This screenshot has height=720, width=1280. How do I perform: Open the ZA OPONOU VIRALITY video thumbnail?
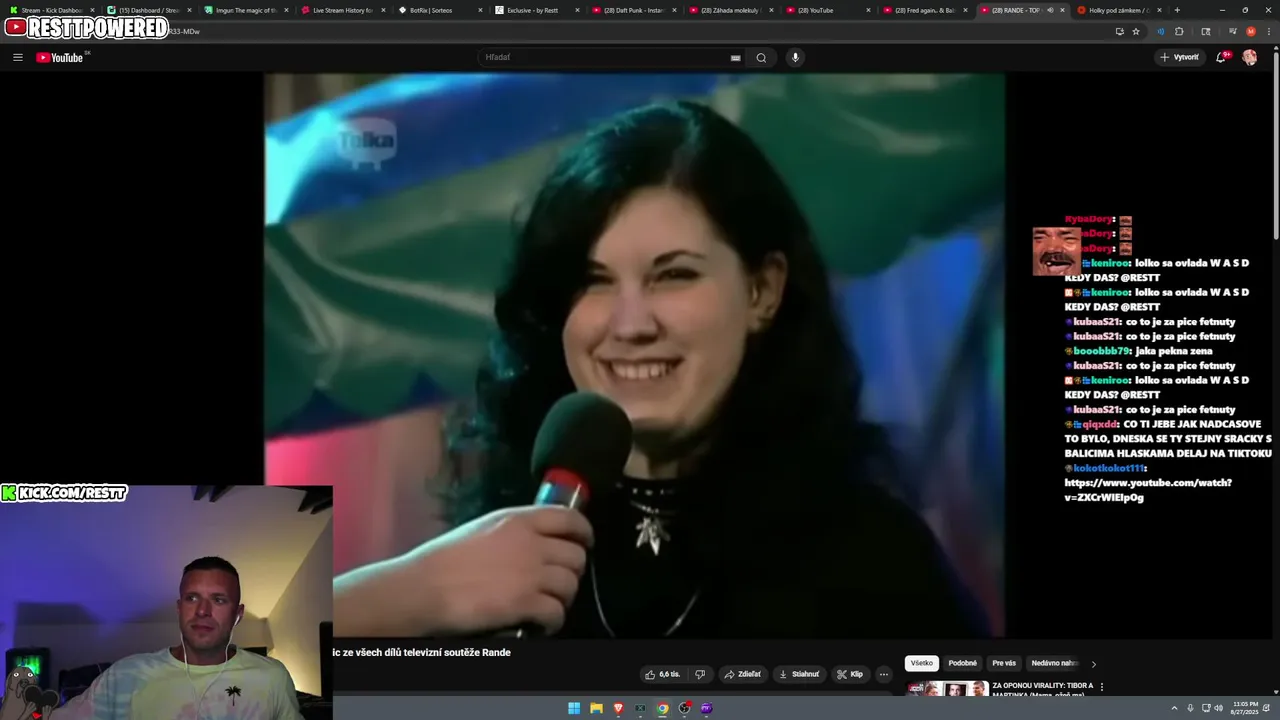947,689
